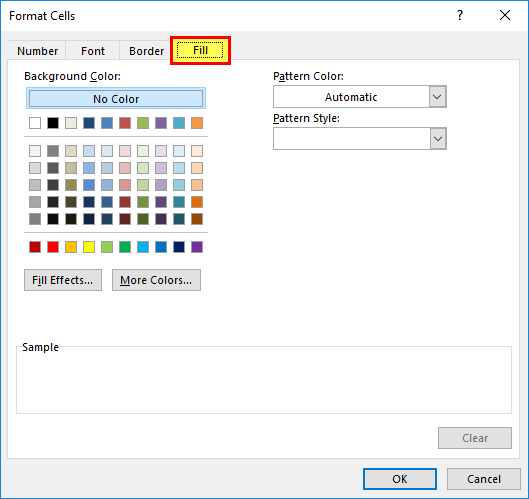529x499 pixels.
Task: Select the purple standard color swatch
Action: [197, 247]
